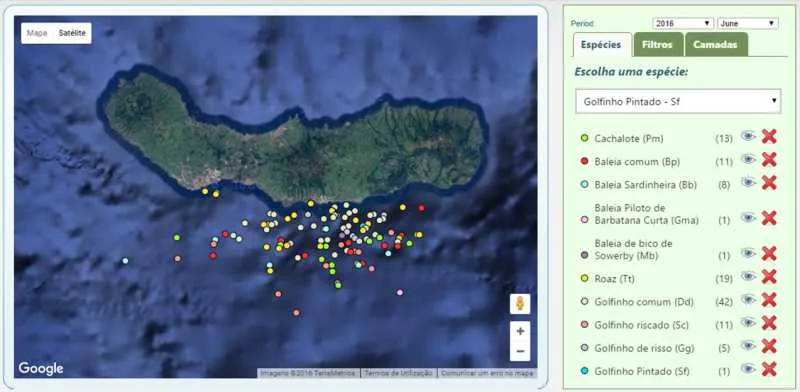
Task: Click the Street View pegman icon
Action: [x=520, y=304]
